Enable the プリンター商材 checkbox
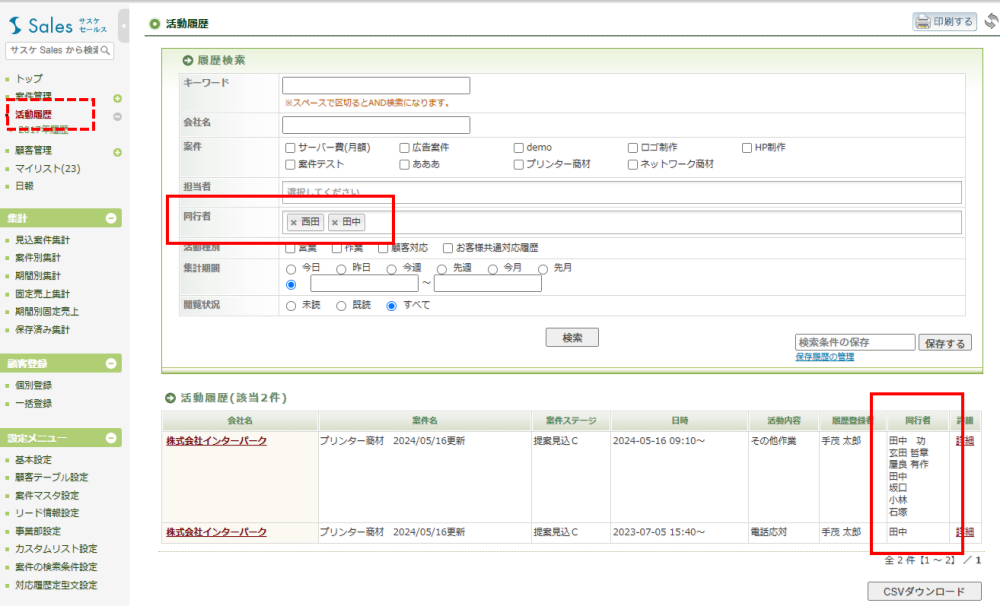1000x606 pixels. point(519,165)
